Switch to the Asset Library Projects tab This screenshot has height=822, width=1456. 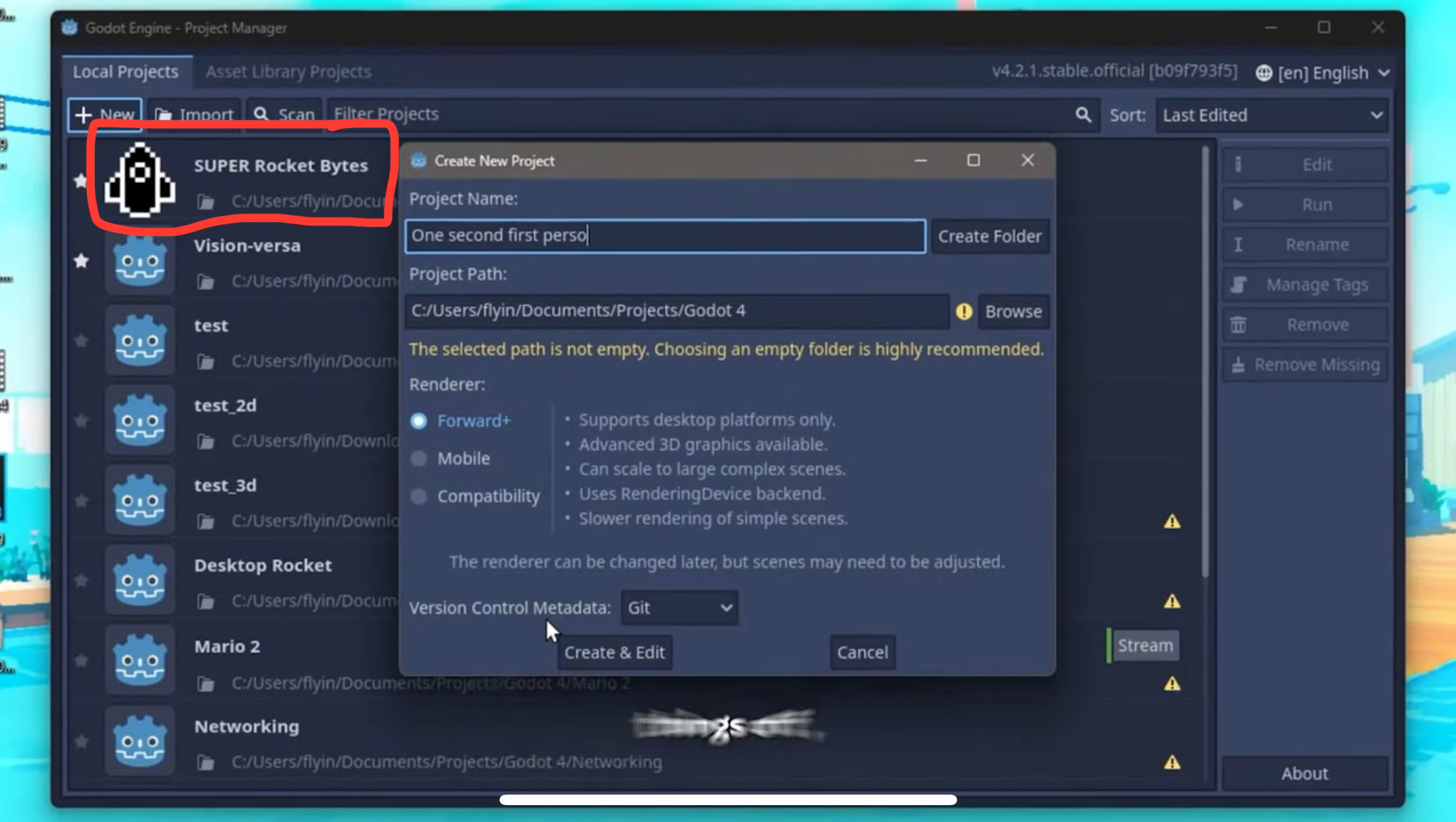288,71
